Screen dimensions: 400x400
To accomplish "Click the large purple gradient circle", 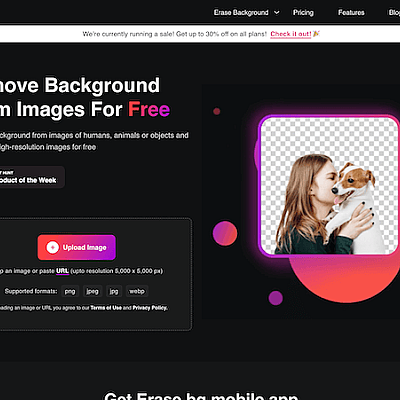I will (x=225, y=233).
